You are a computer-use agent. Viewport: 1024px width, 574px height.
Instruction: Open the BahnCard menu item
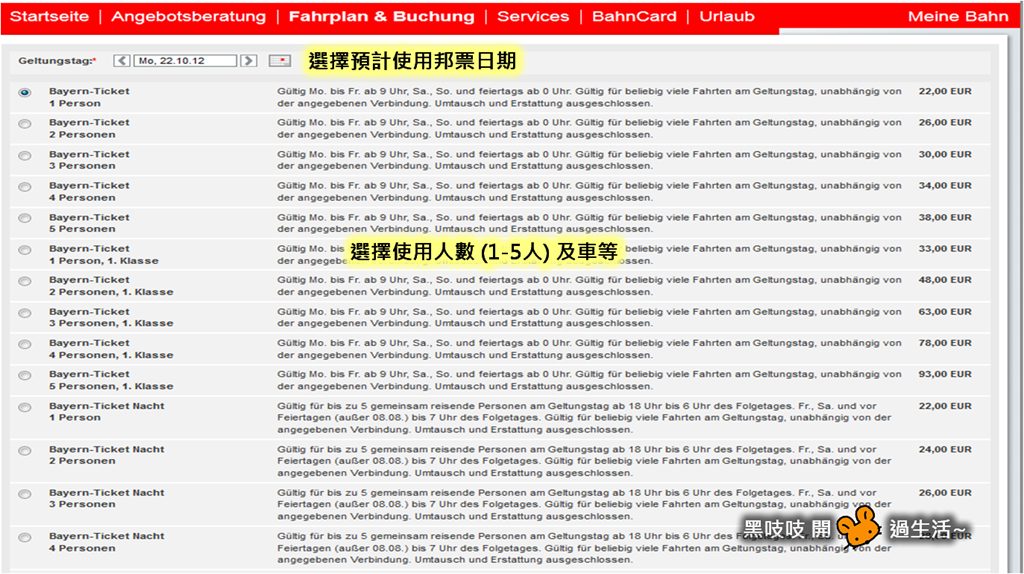click(634, 16)
